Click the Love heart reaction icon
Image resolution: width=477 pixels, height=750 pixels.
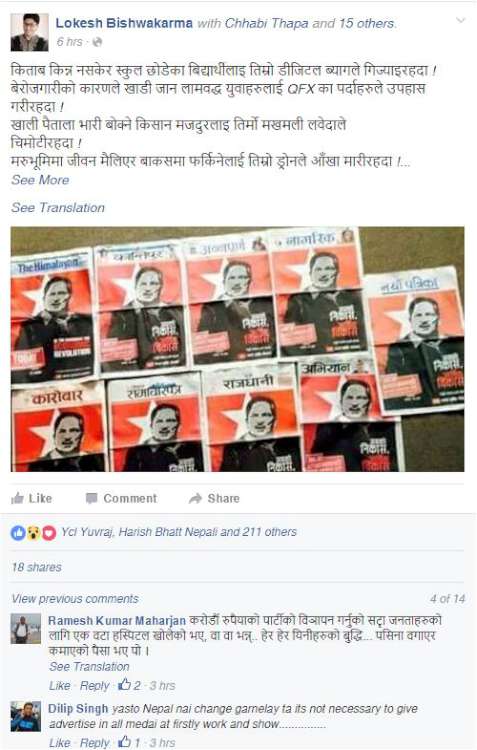pos(49,532)
